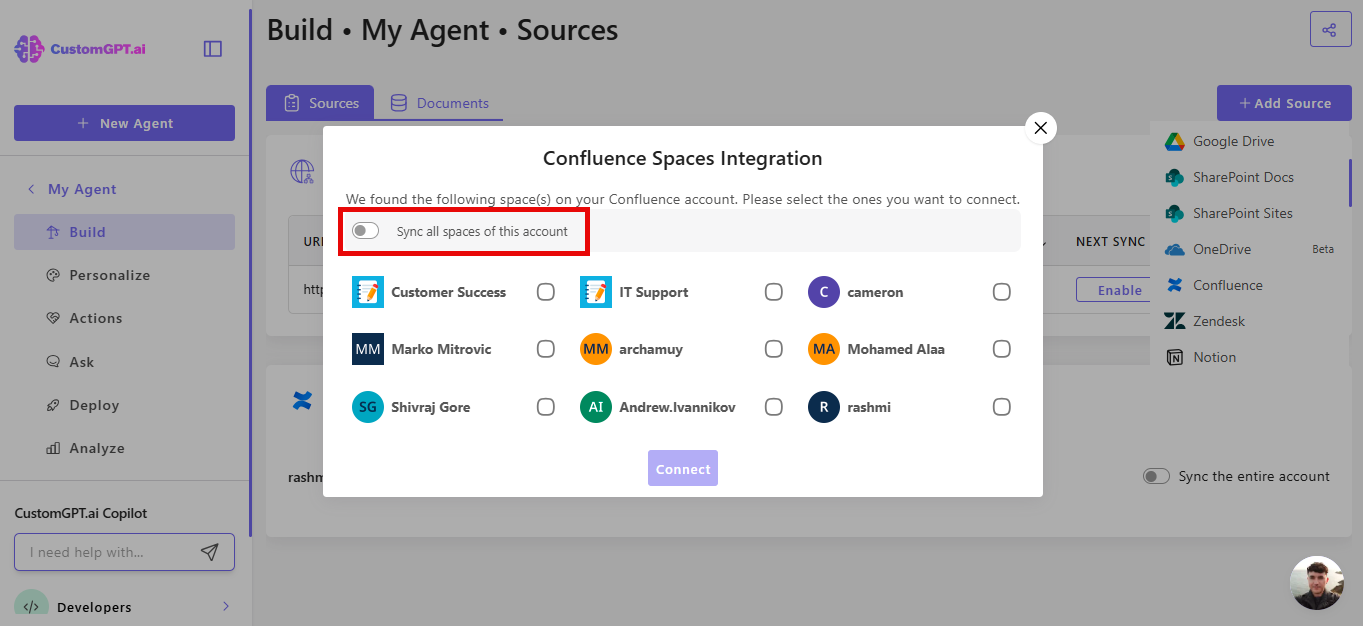Viewport: 1363px width, 626px height.
Task: Click the Copilot help input field
Action: coord(110,552)
